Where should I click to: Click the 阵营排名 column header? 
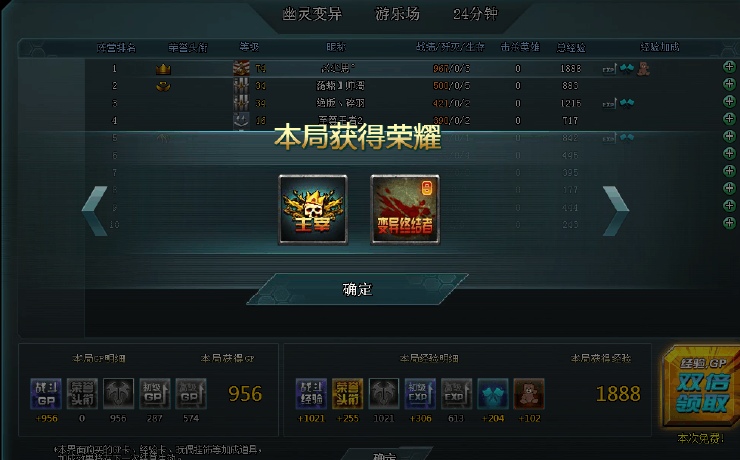(116, 48)
